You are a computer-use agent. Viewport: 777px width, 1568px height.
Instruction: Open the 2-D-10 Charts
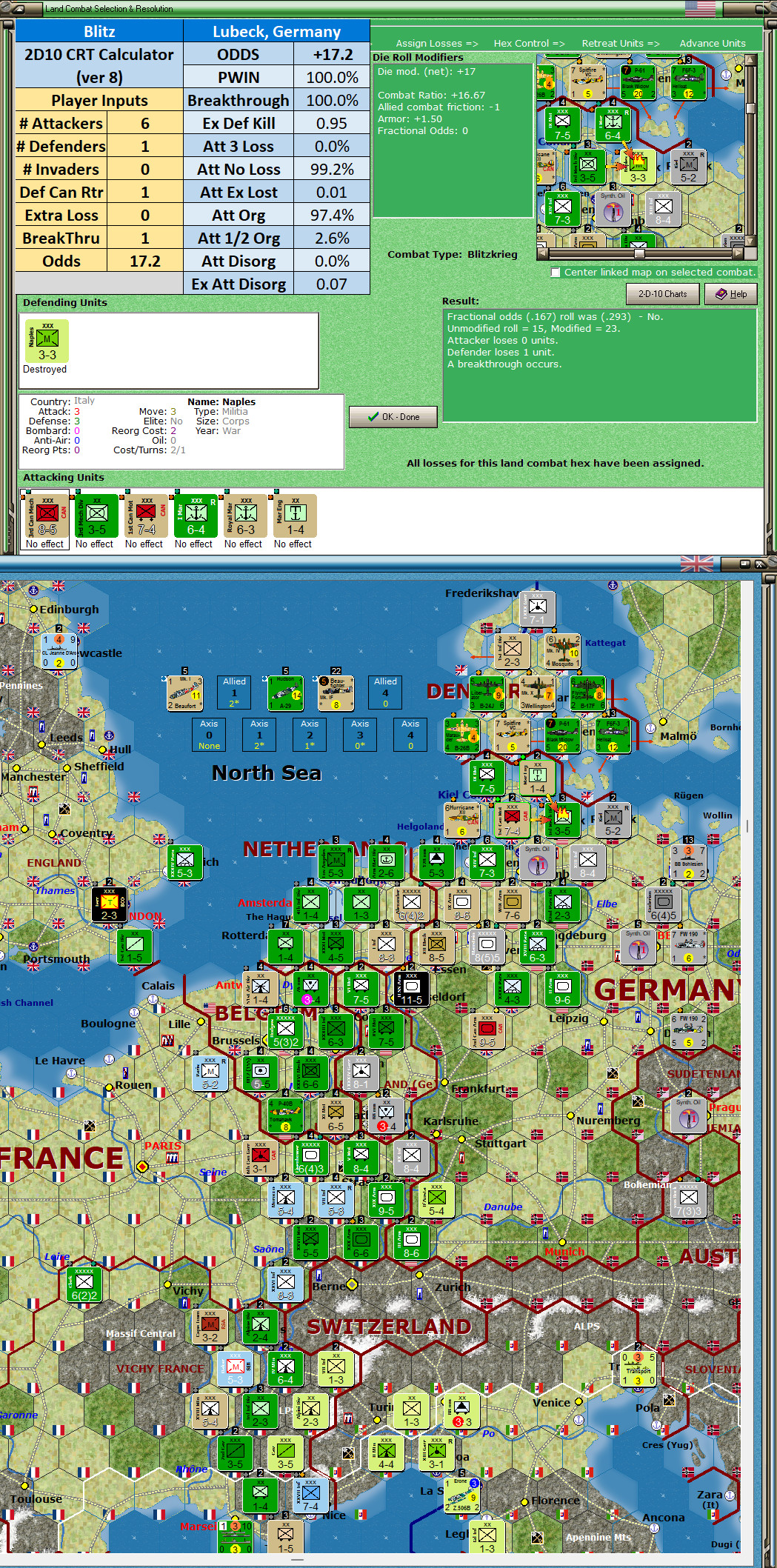[x=662, y=294]
